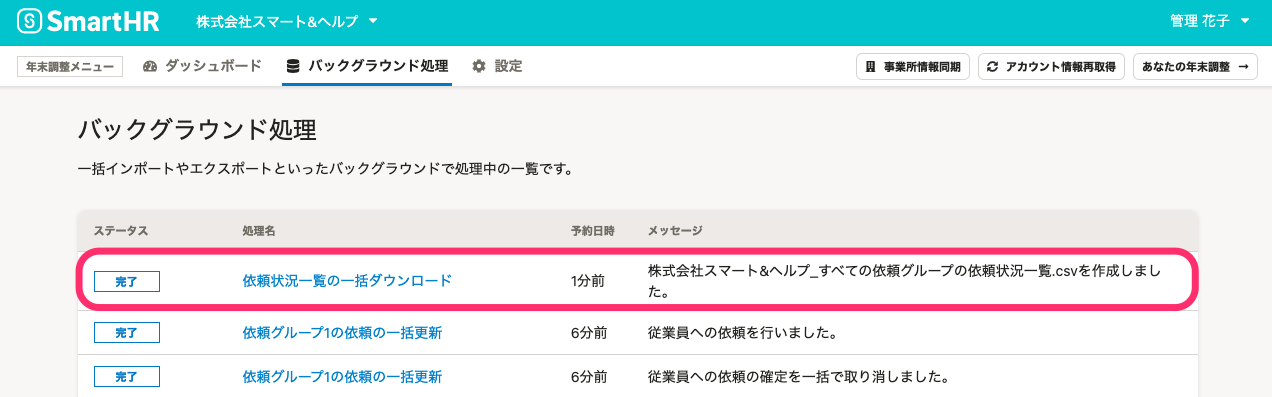
Task: Click the 完了 status badge in first row
Action: click(127, 282)
